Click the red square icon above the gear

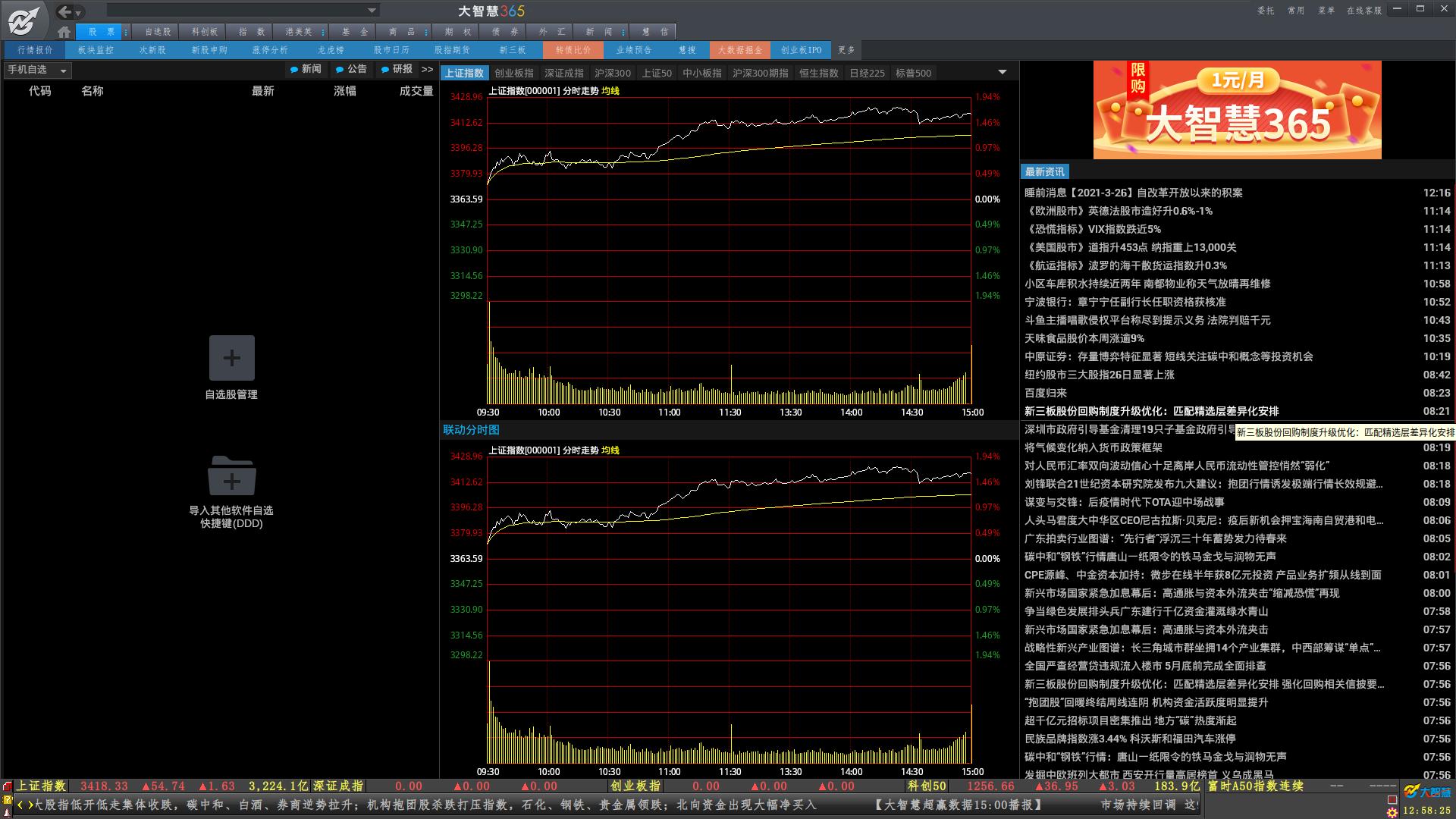1392,799
